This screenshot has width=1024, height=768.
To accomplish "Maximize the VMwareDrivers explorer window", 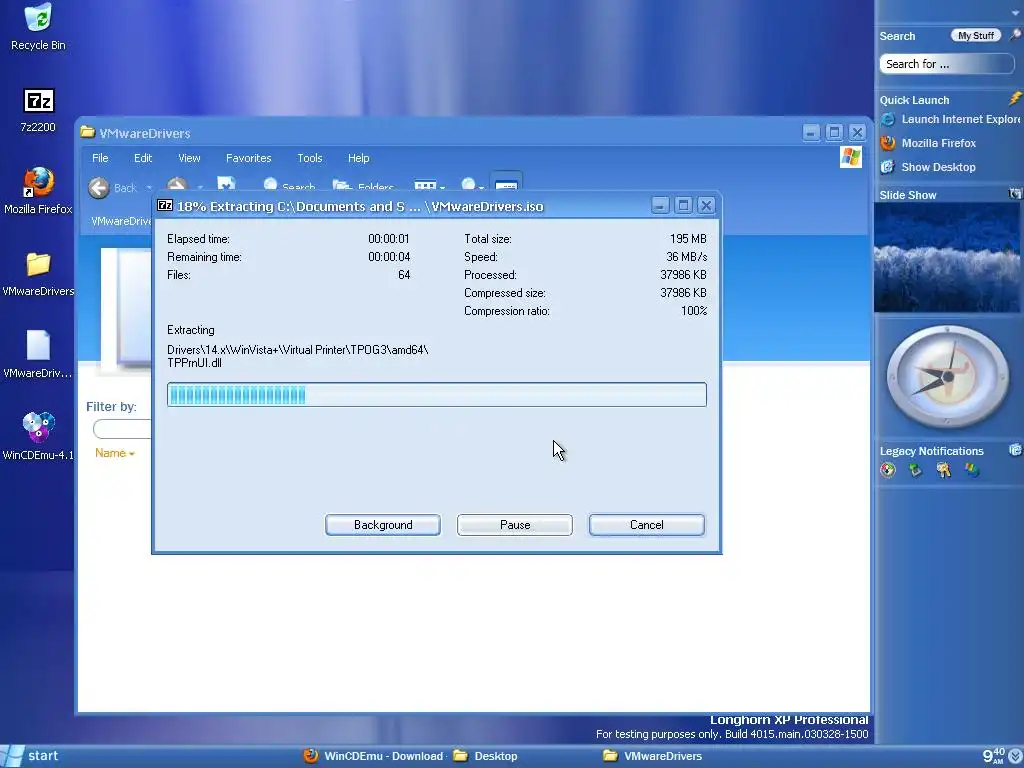I will click(834, 133).
